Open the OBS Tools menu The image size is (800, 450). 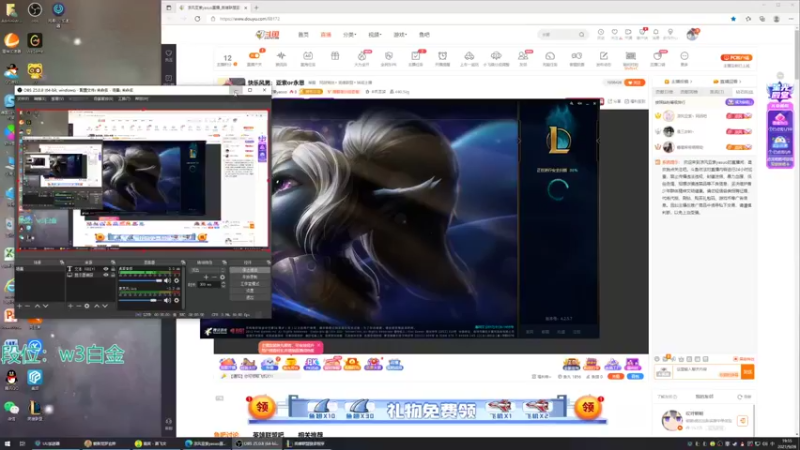124,99
